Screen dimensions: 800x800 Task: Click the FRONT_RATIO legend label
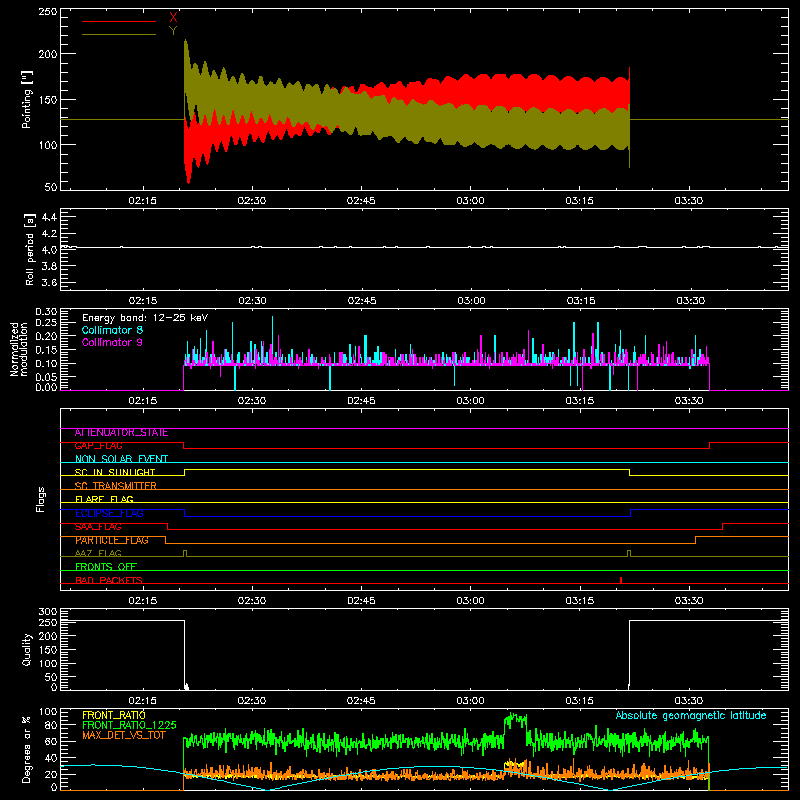coord(114,715)
